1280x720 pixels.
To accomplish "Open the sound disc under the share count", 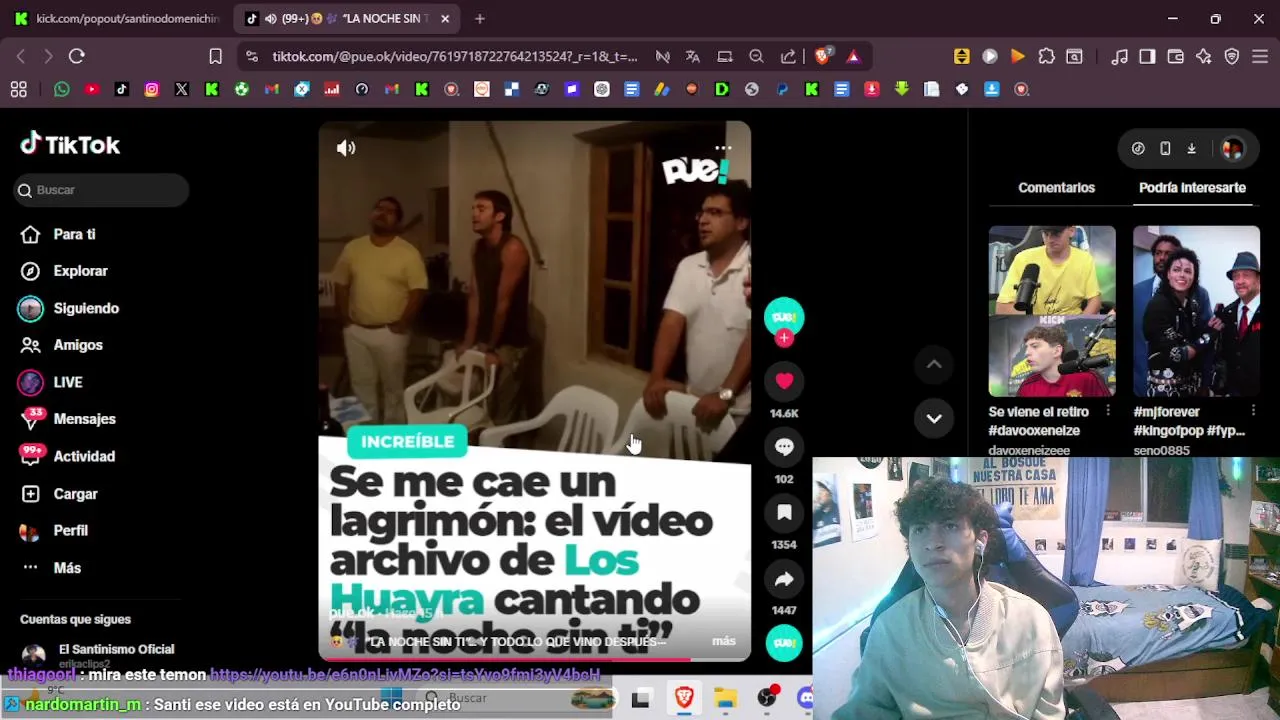I will pyautogui.click(x=784, y=642).
